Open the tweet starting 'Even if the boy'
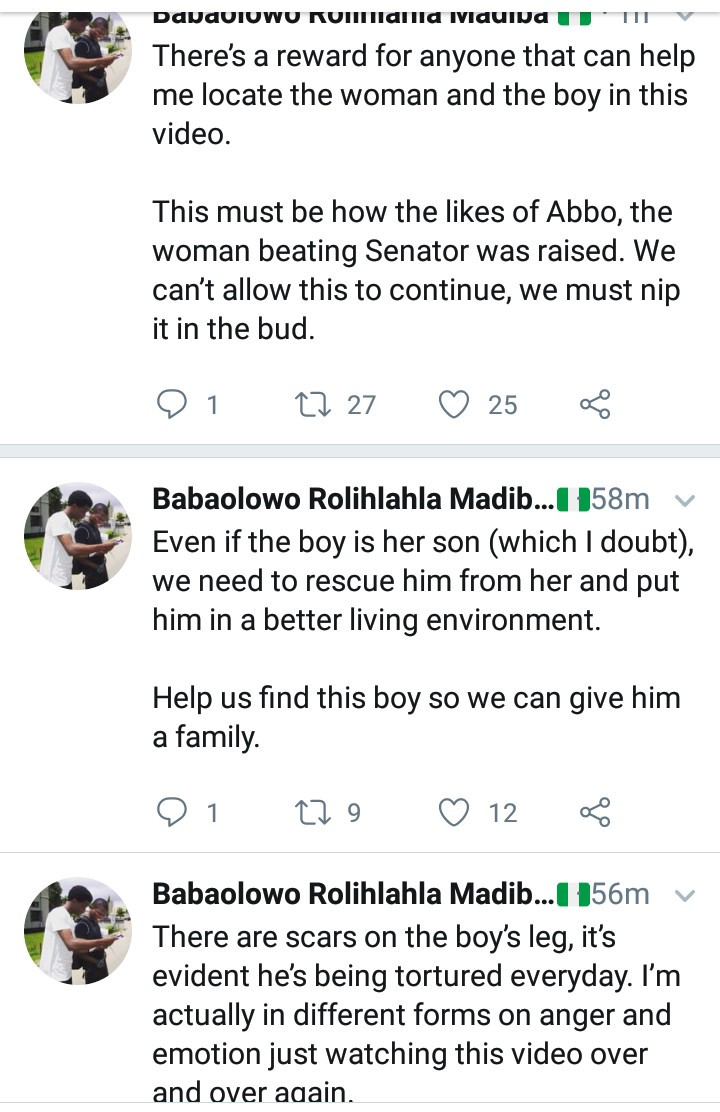Screen dimensions: 720x1112 pos(420,620)
